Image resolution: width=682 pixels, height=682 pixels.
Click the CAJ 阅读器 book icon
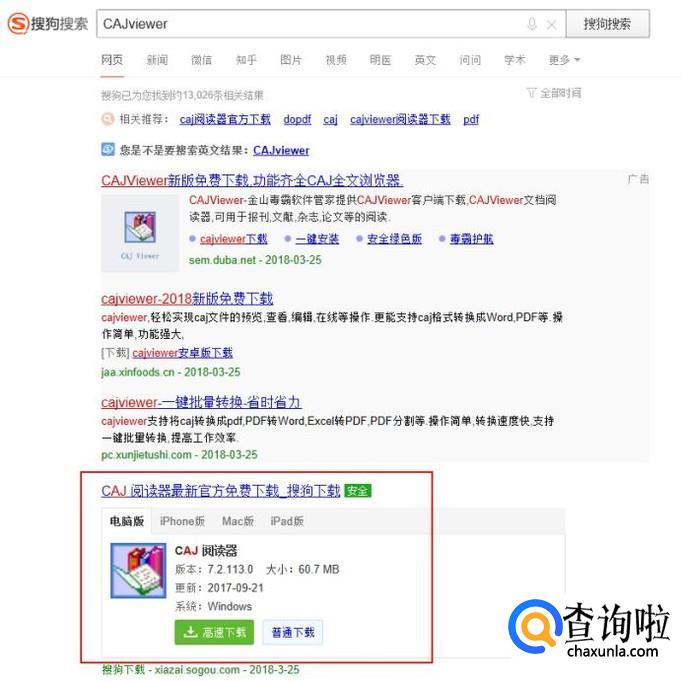point(138,570)
